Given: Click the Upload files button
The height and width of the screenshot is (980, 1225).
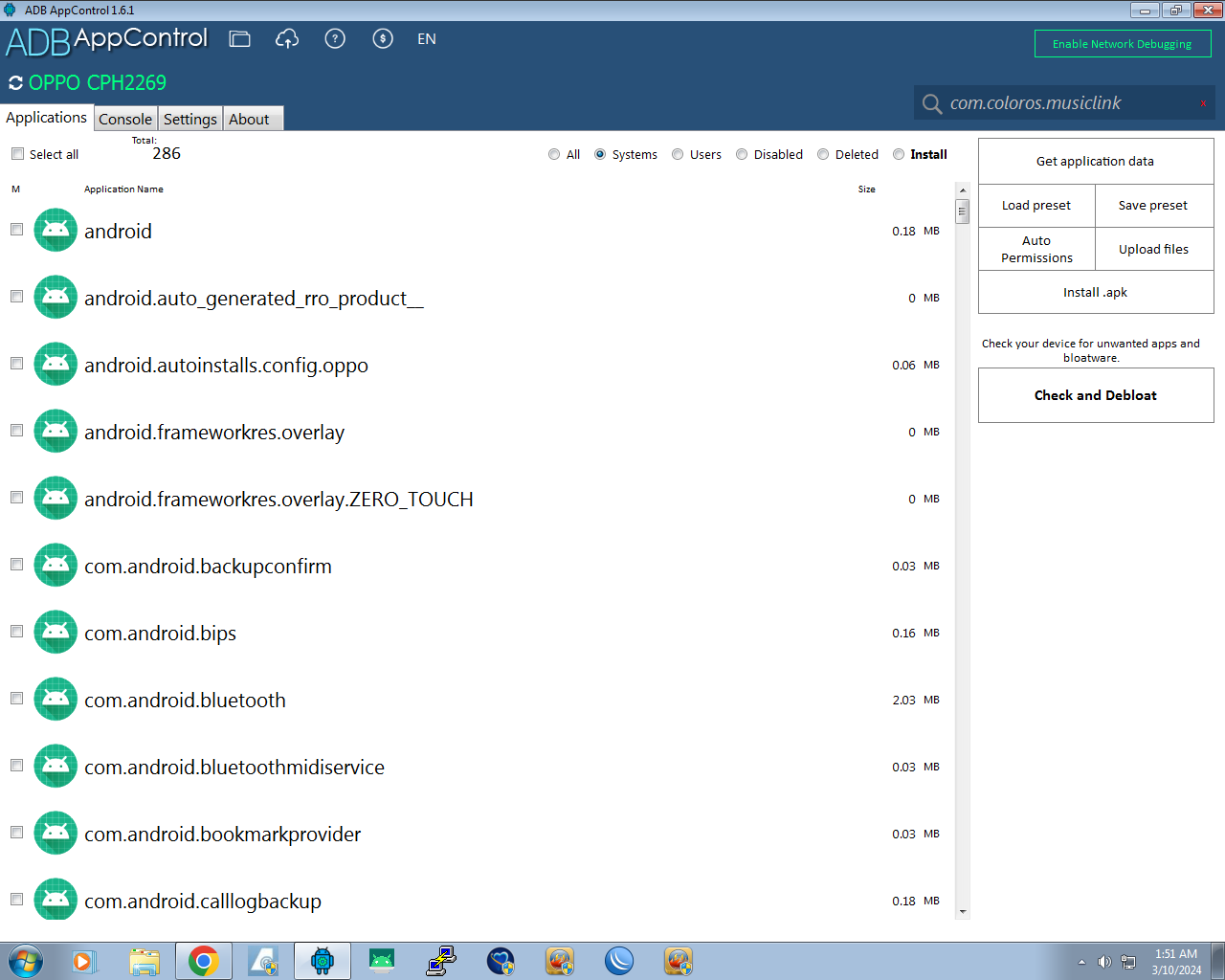Looking at the screenshot, I should [1154, 249].
